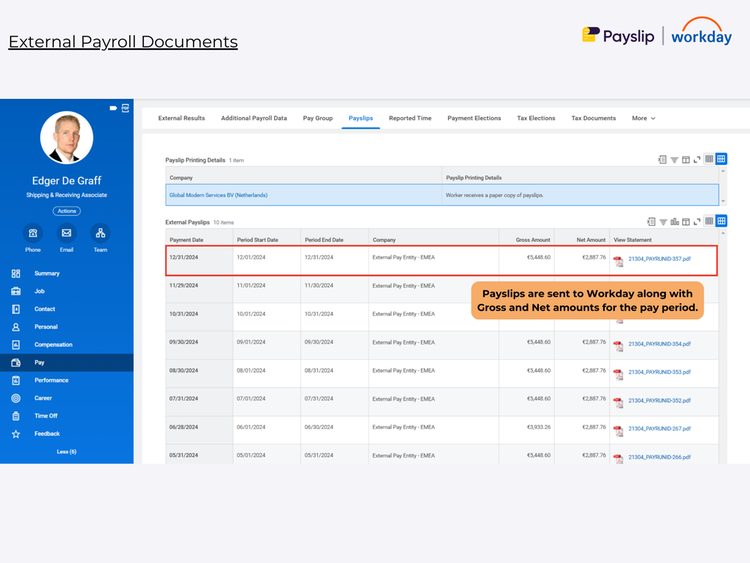Expand the More tabs dropdown
This screenshot has width=750, height=563.
point(643,118)
